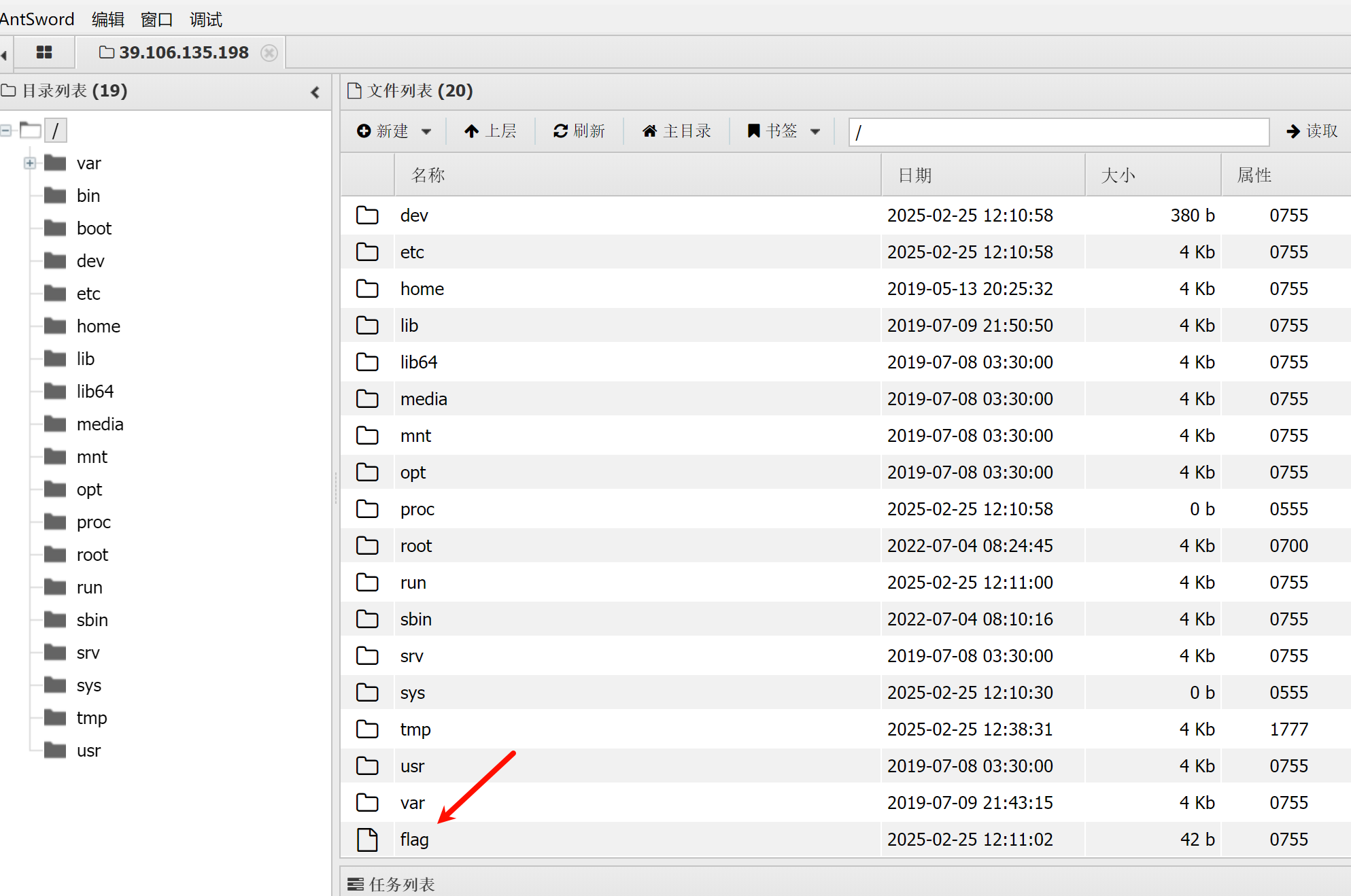This screenshot has height=896, width=1351.
Task: Click the tmp folder icon in file list
Action: (368, 729)
